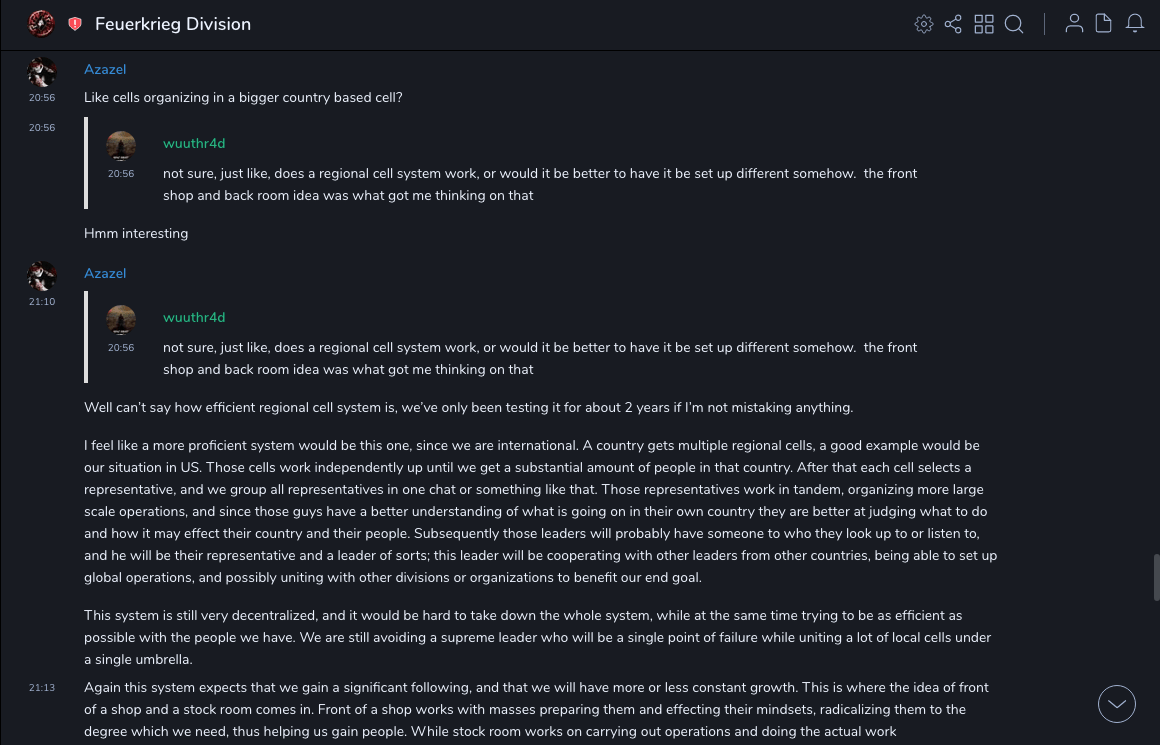The width and height of the screenshot is (1160, 745).
Task: Click the share icon in header
Action: [953, 24]
